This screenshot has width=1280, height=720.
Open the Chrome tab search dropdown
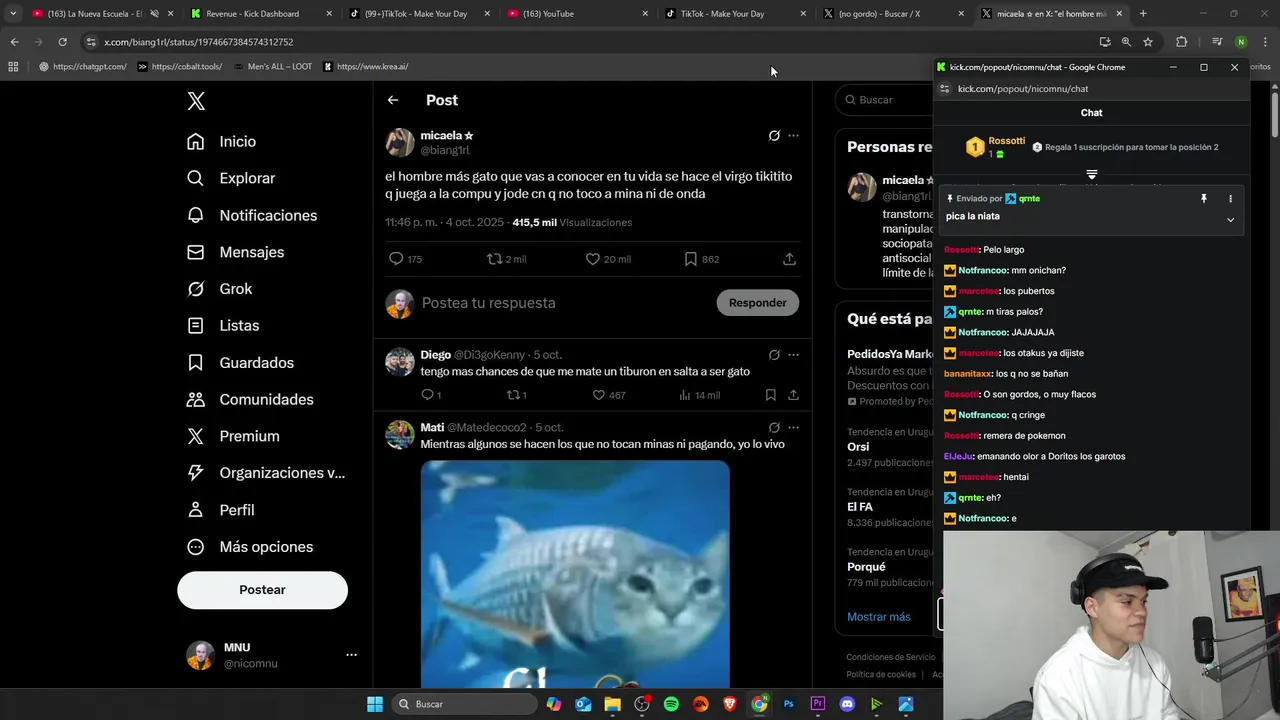13,14
